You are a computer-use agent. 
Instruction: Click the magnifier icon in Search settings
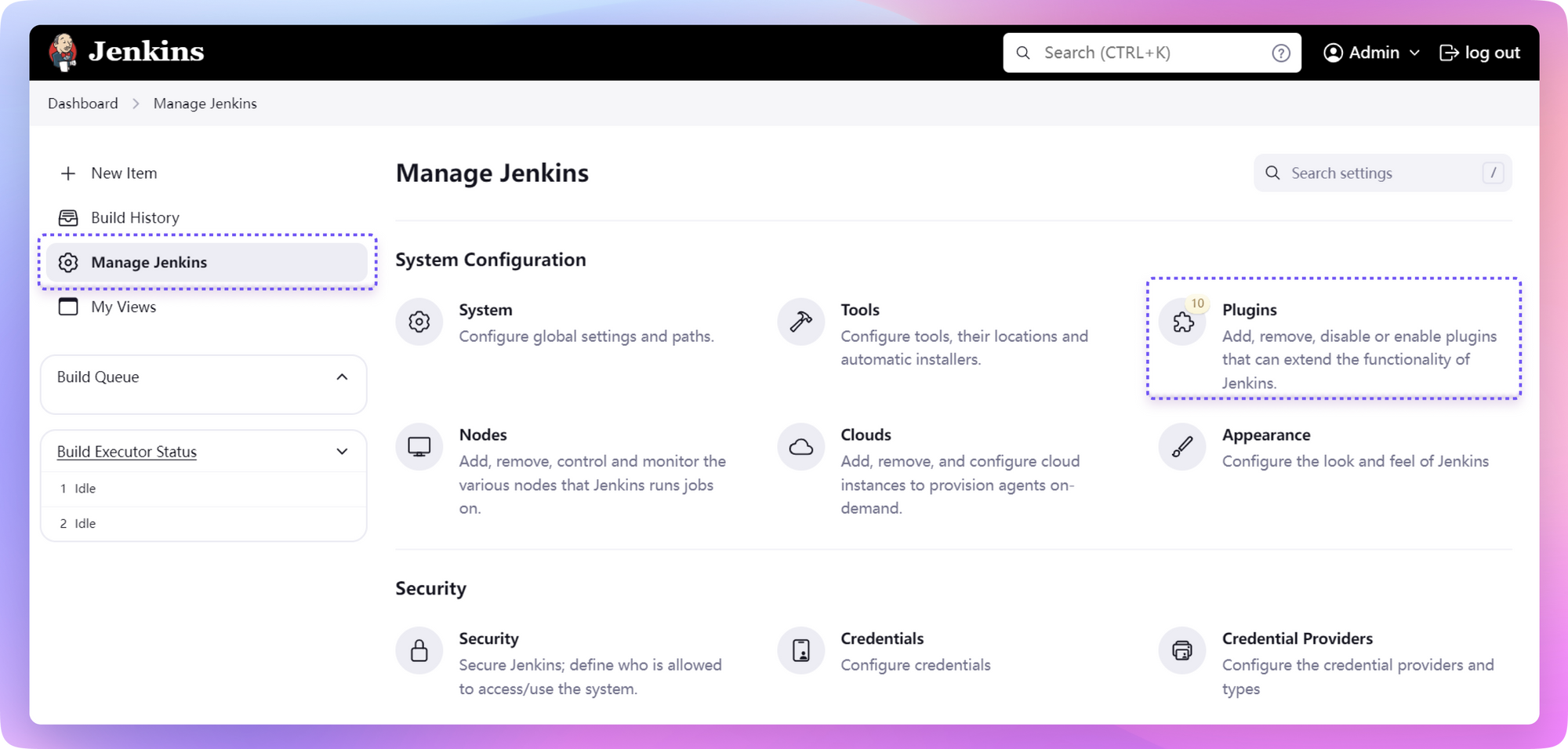pyautogui.click(x=1272, y=173)
